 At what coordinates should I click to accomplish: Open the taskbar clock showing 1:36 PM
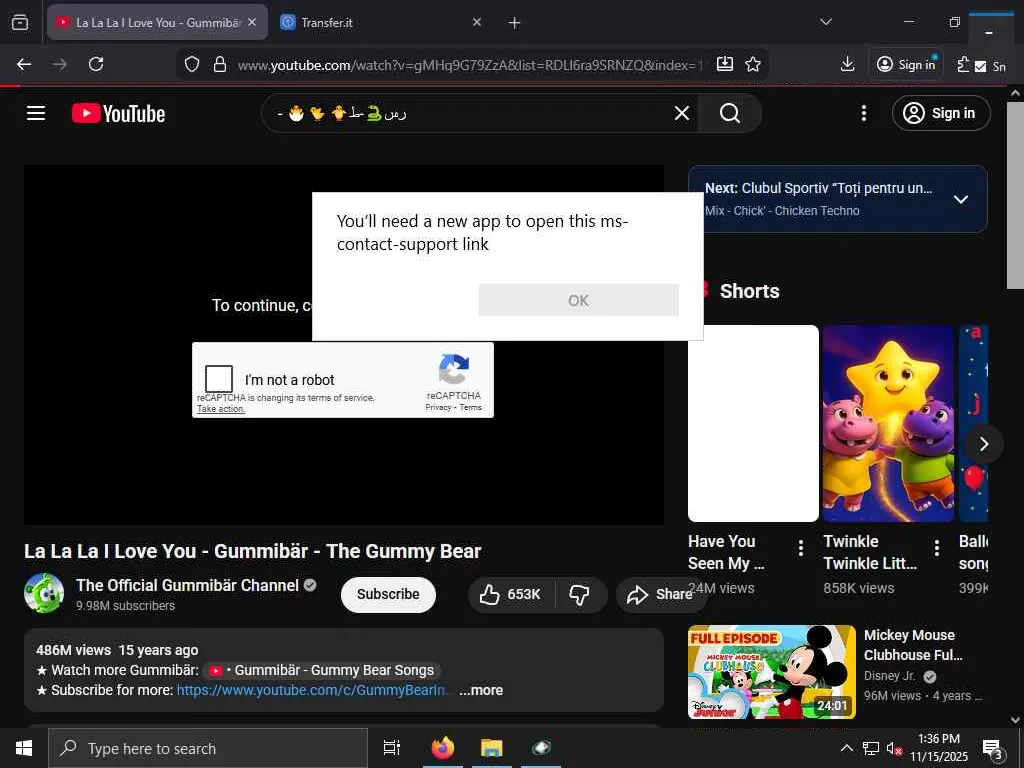(x=939, y=748)
